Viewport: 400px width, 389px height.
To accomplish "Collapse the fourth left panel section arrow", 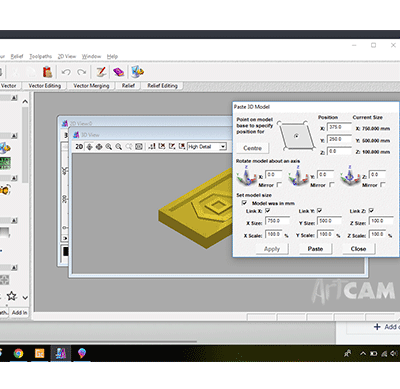I will point(14,221).
